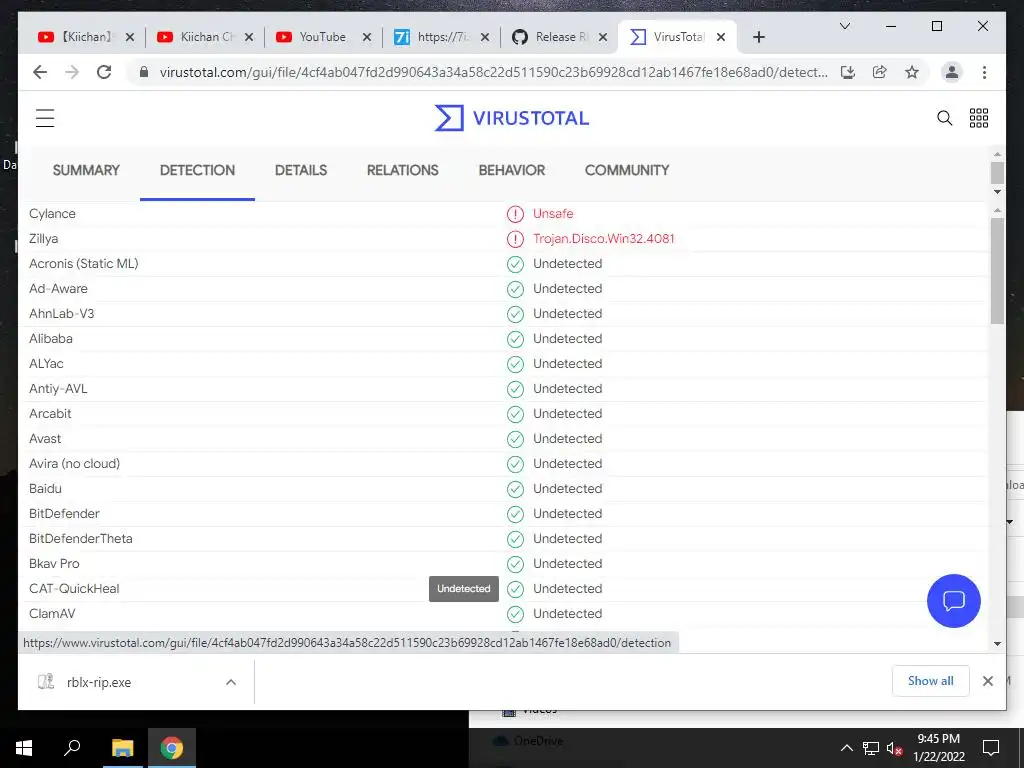Open the Chrome three-dot menu
Screen dimensions: 1024x768
[984, 72]
